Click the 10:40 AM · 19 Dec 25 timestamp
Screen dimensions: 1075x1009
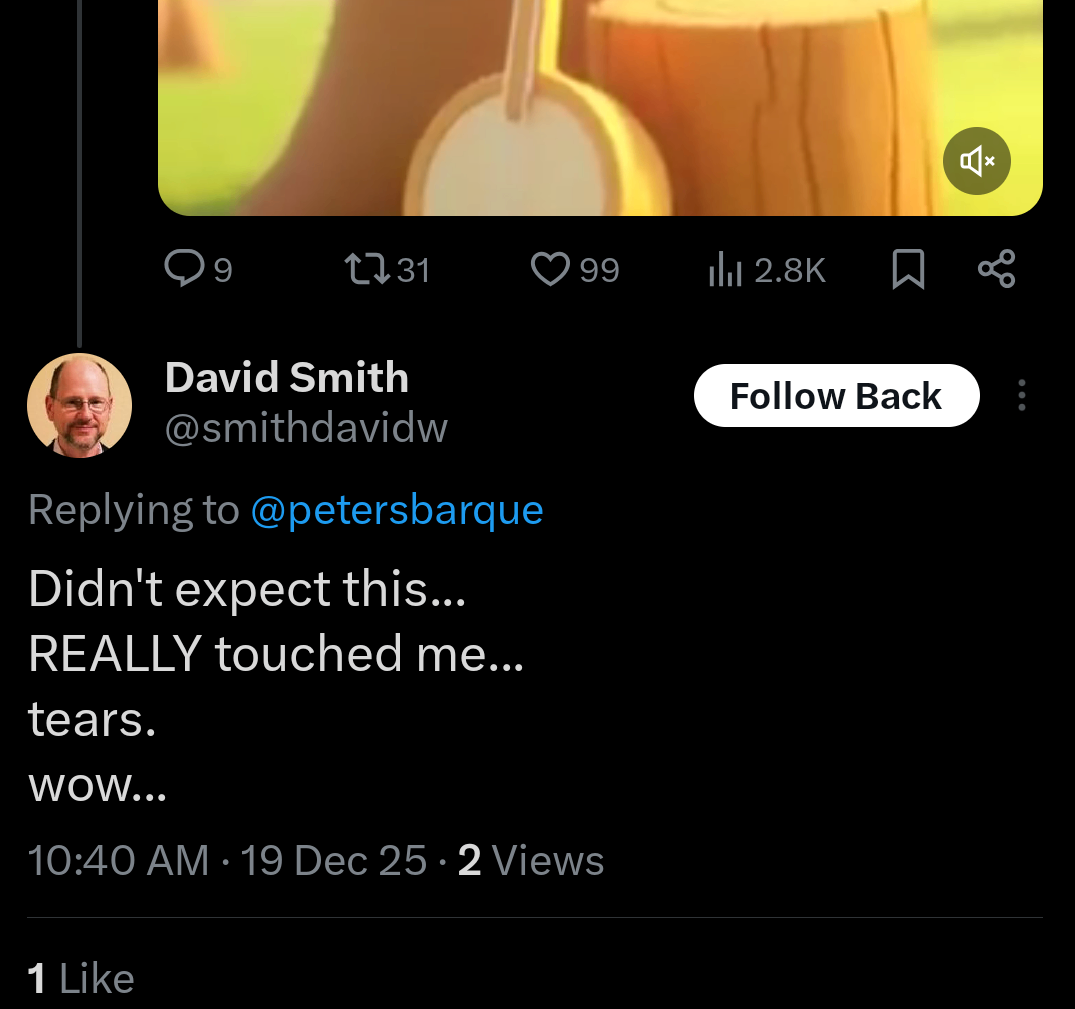pyautogui.click(x=227, y=861)
